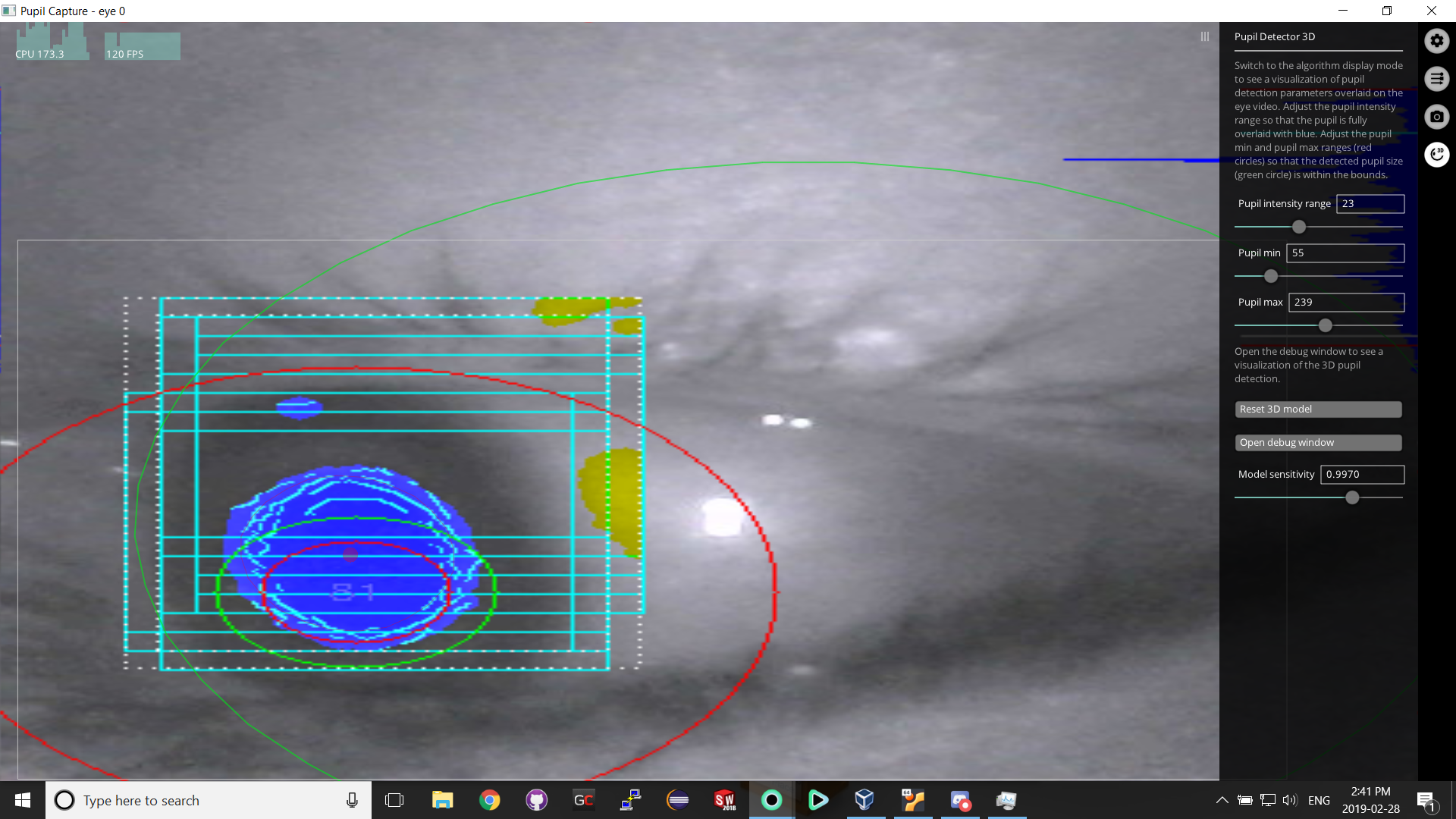Open the Action Center notifications icon
Viewport: 1456px width, 819px height.
1426,800
